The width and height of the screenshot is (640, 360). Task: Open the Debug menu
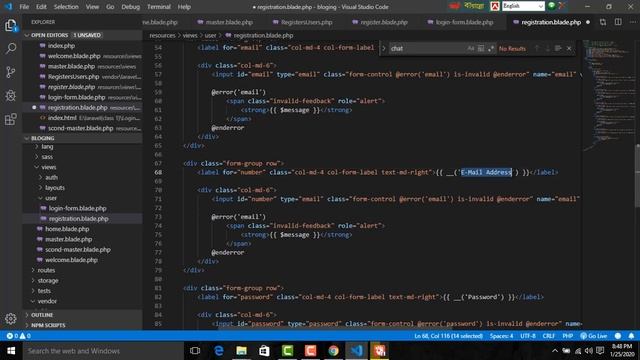(131, 7)
